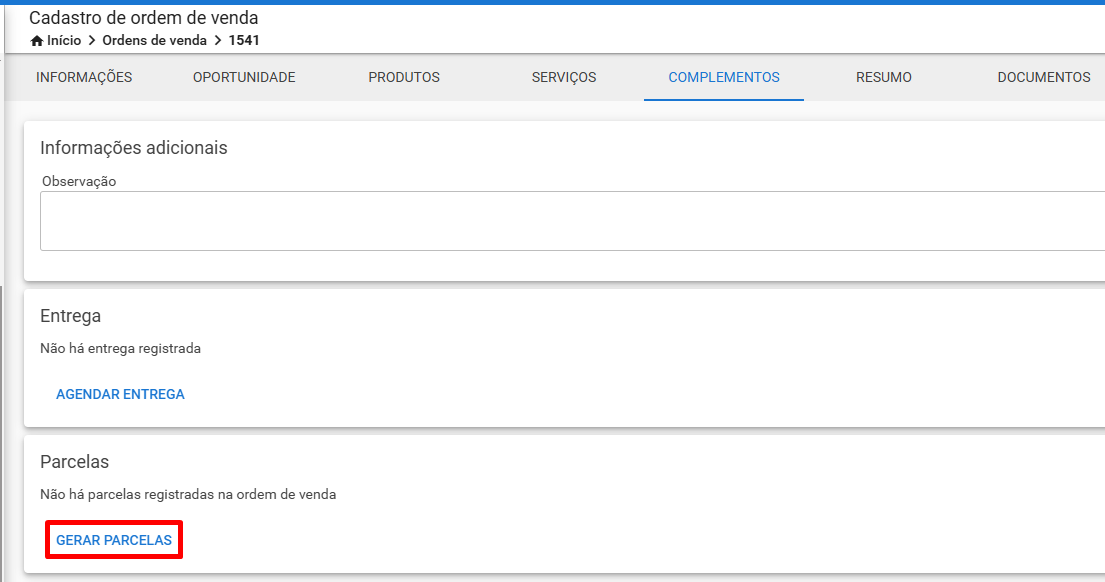This screenshot has width=1105, height=582.
Task: Click the Entrega section heading
Action: tap(70, 316)
